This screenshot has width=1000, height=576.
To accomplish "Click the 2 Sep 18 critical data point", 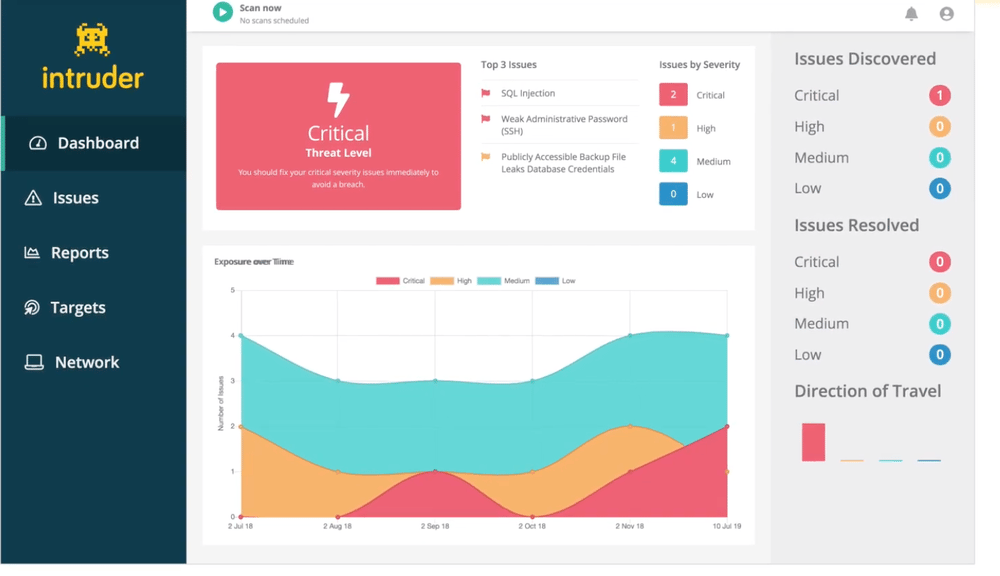I will click(x=435, y=471).
